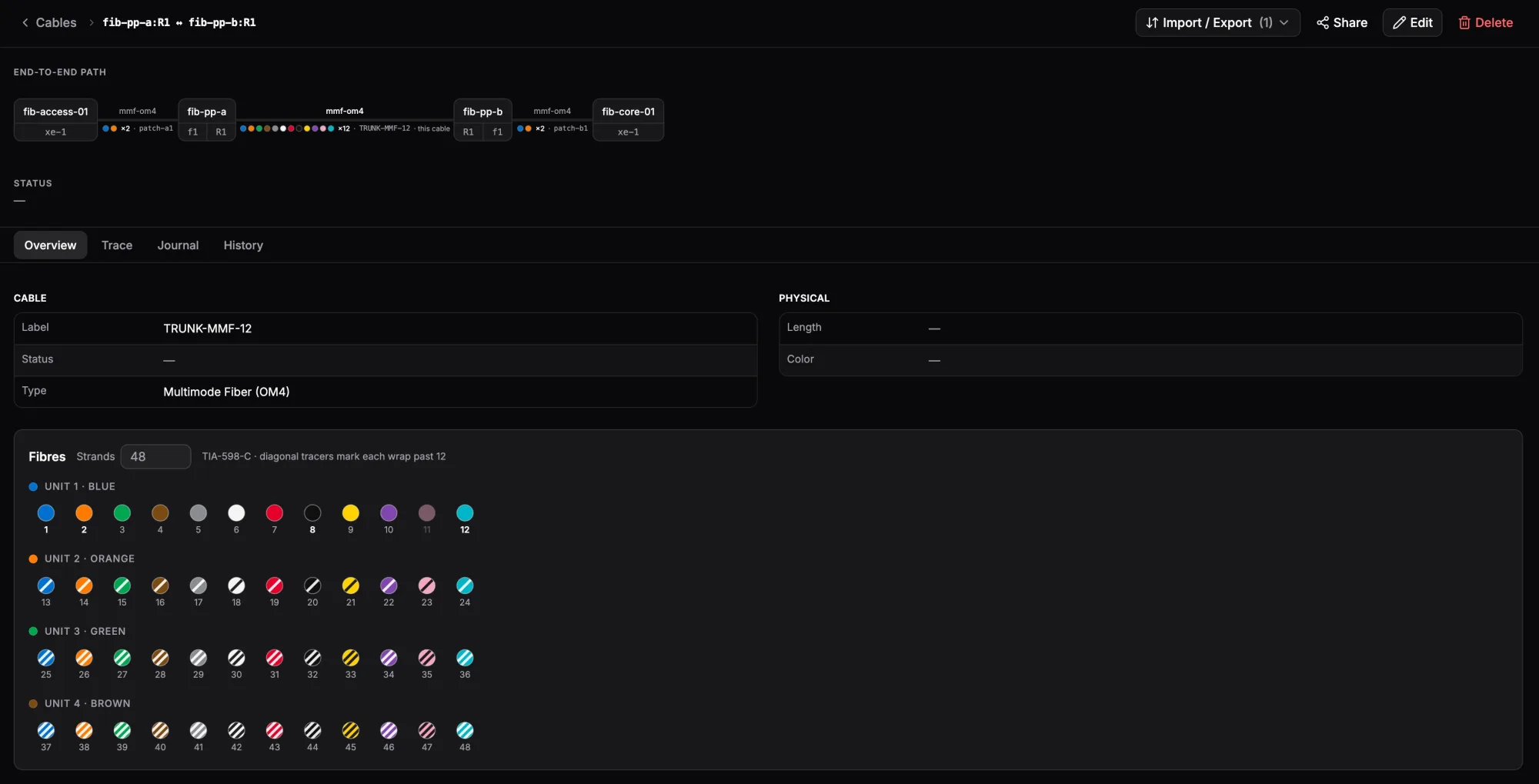Click the R1 port of fib-pp-a

pyautogui.click(x=221, y=132)
